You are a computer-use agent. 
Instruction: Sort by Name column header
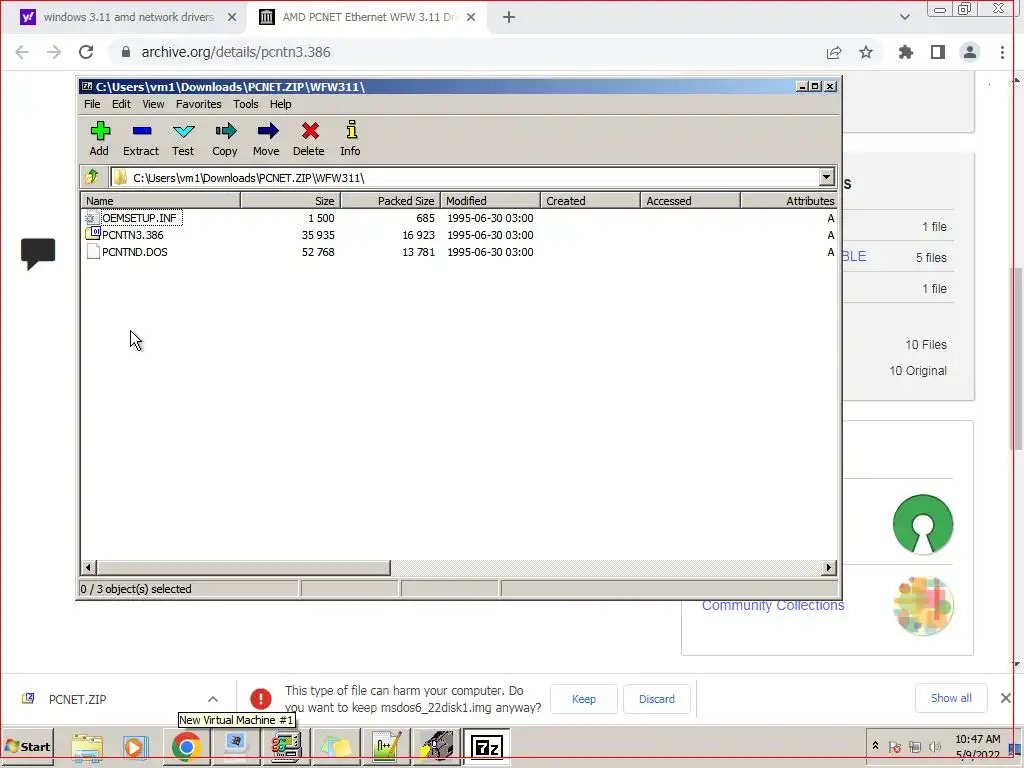click(161, 200)
